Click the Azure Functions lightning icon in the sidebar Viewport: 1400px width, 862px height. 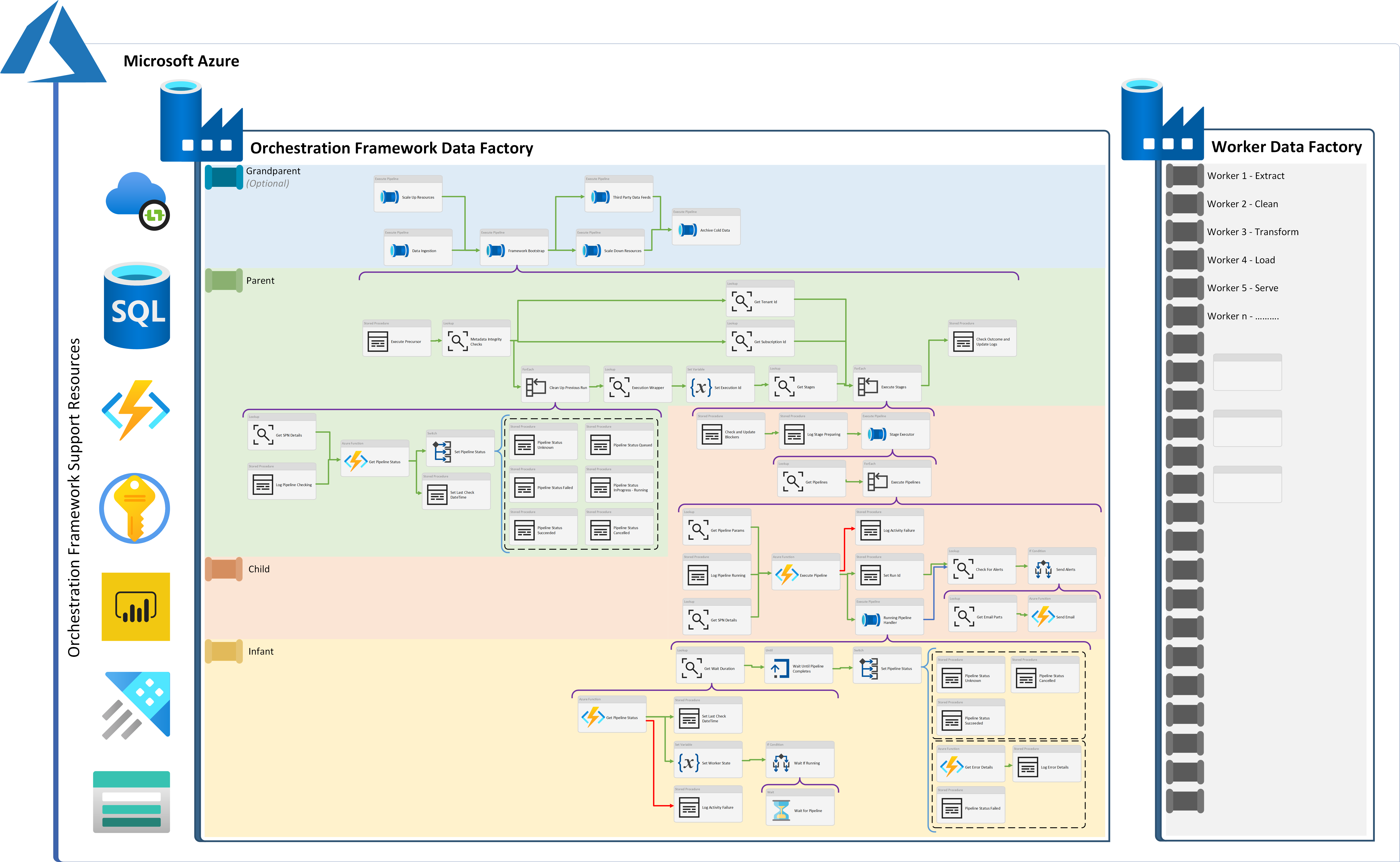(x=136, y=410)
